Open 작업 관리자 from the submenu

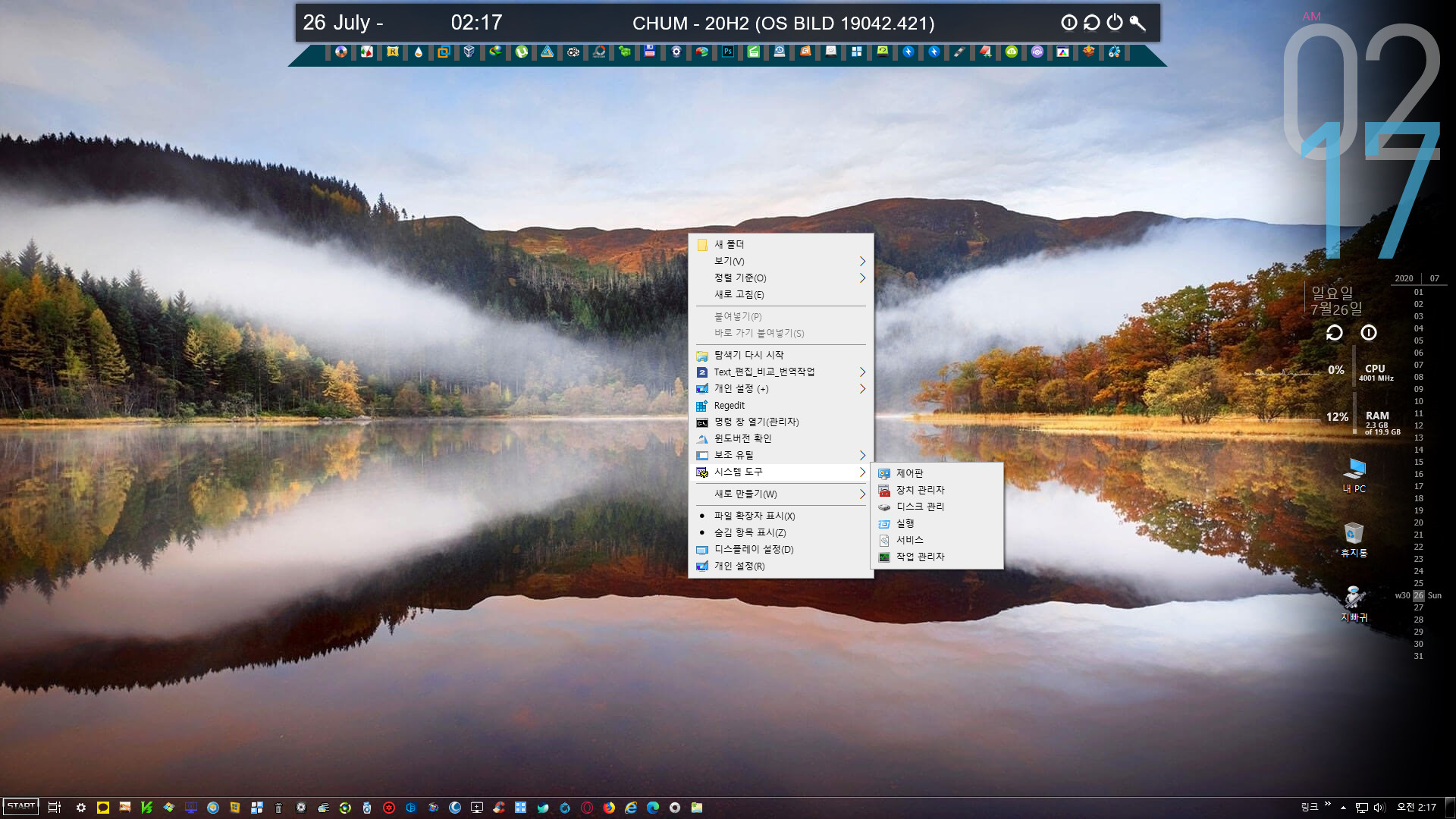coord(937,557)
